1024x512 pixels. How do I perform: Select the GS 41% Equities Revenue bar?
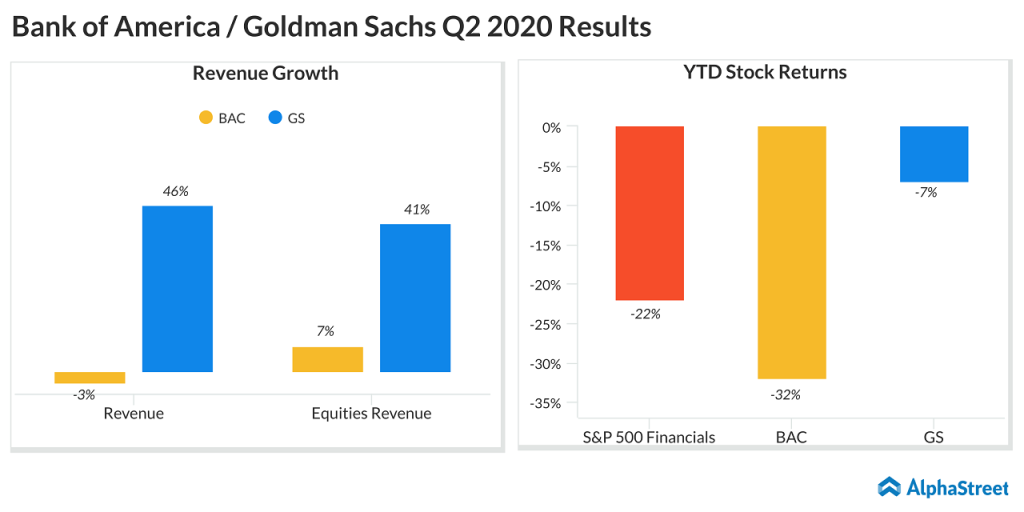click(x=415, y=297)
